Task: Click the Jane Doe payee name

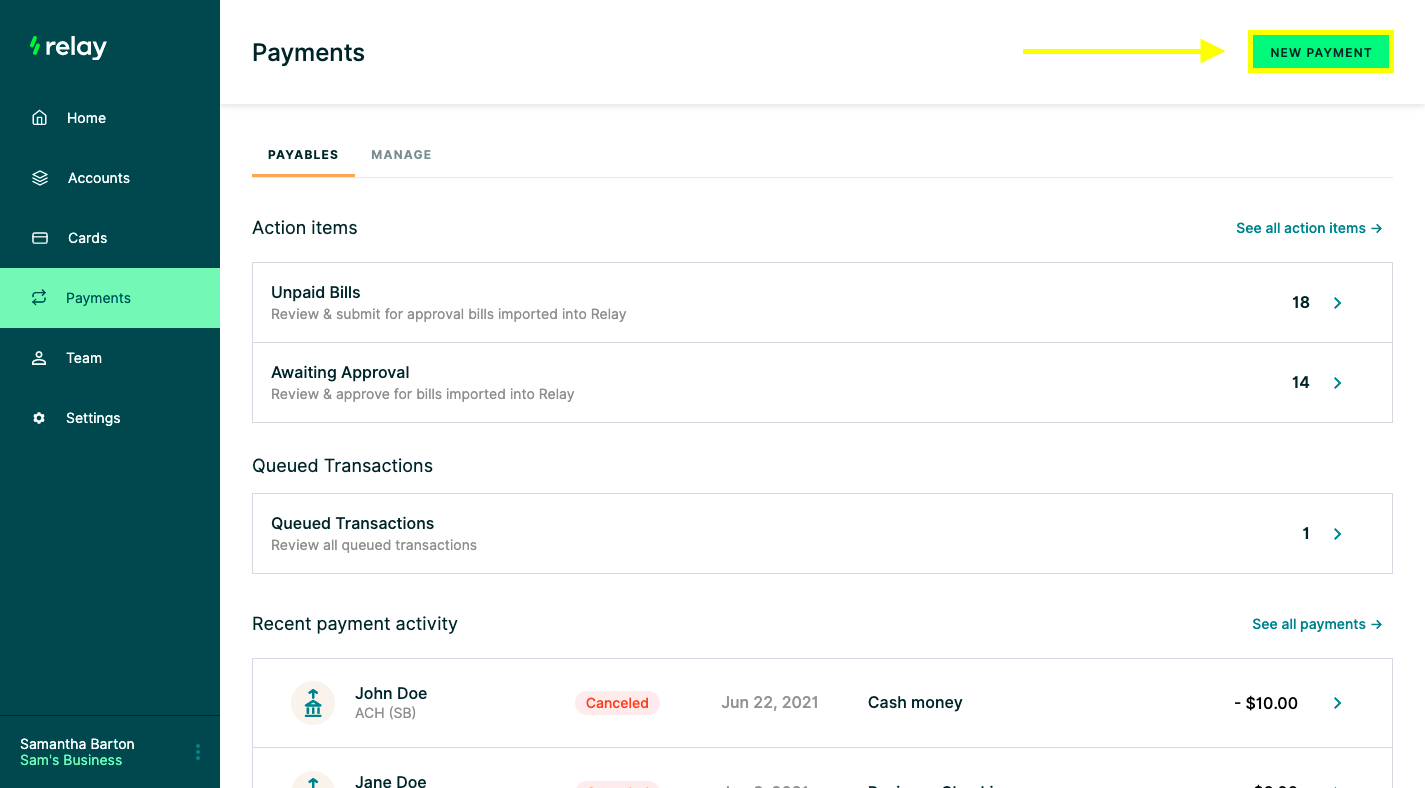Action: pos(391,781)
